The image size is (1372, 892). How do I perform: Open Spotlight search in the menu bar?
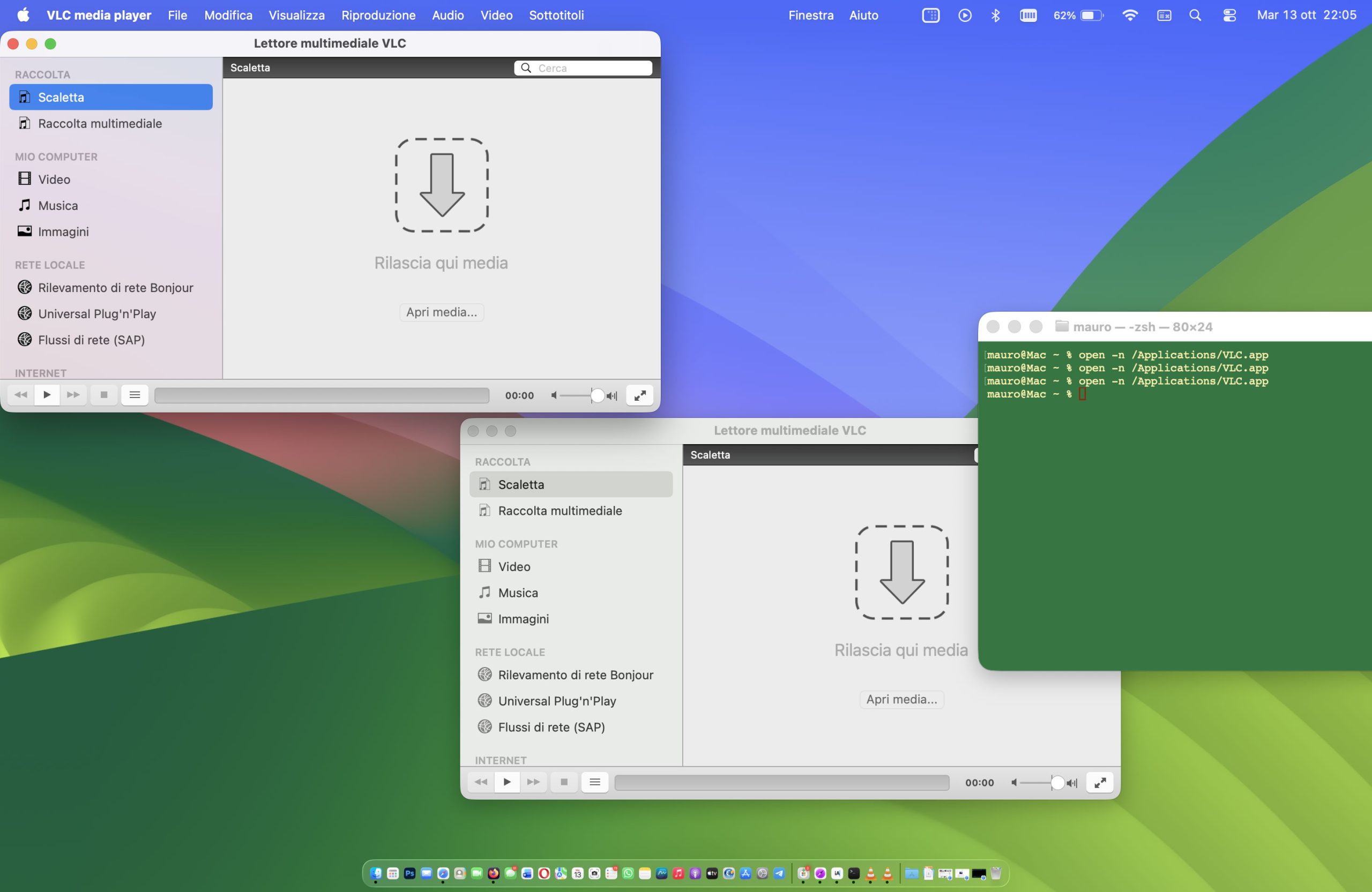(x=1195, y=16)
